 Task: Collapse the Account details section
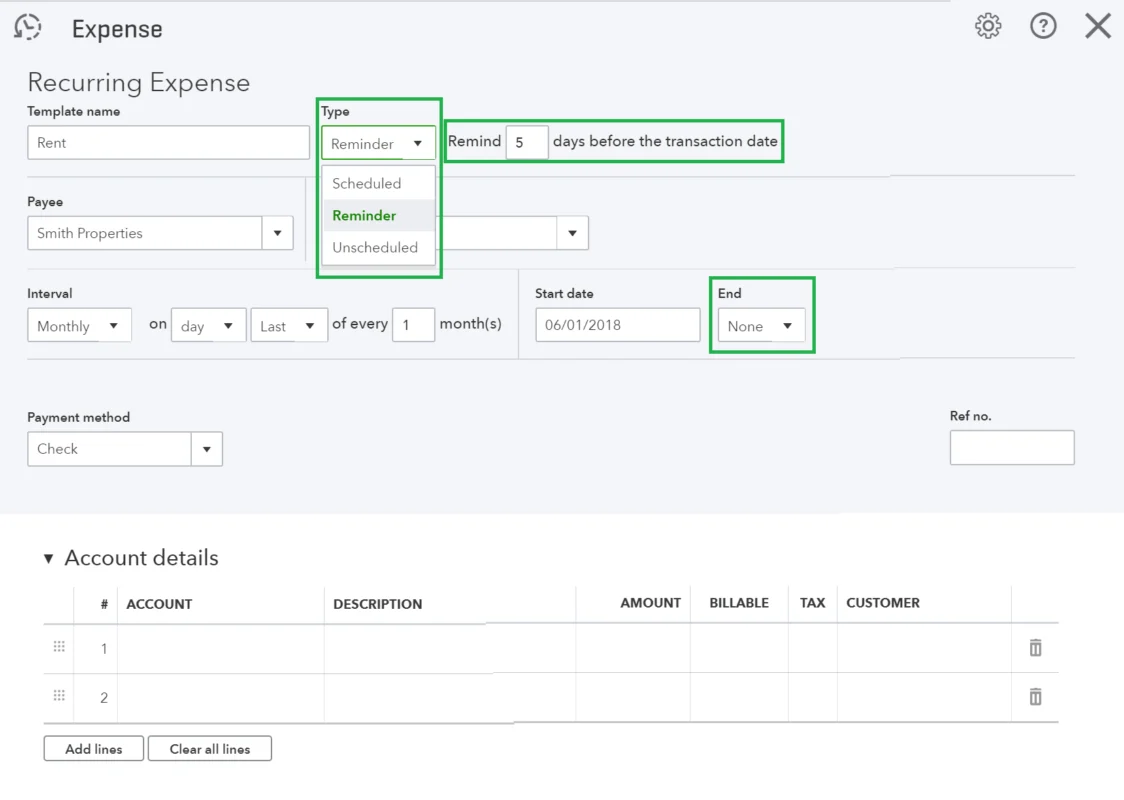[x=48, y=558]
